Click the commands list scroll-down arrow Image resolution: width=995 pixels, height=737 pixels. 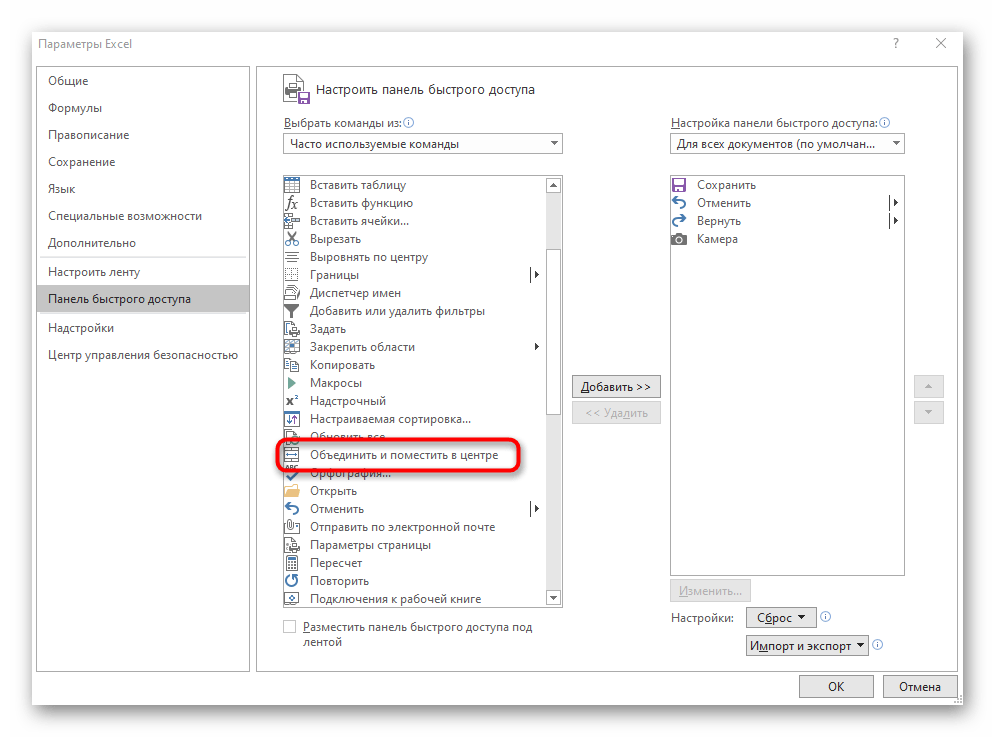(x=553, y=598)
